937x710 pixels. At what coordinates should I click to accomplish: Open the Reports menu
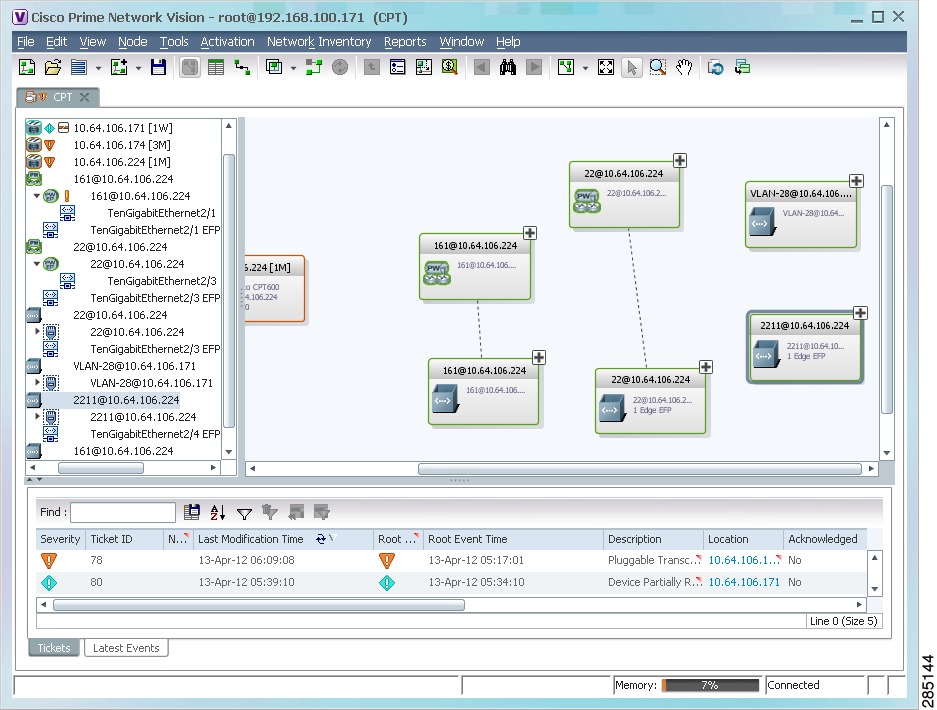[405, 42]
